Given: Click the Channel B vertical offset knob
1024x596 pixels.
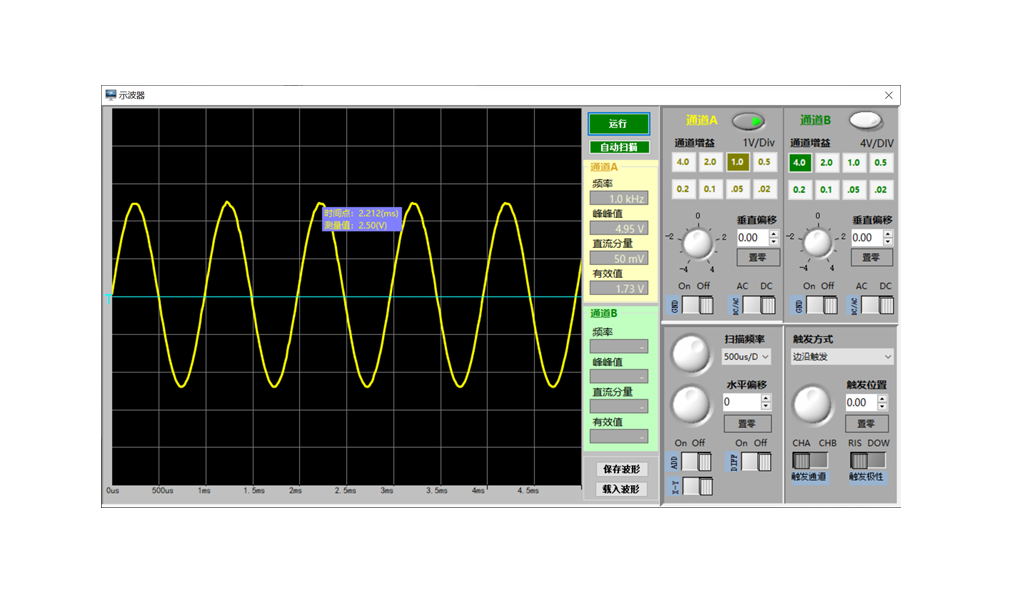Looking at the screenshot, I should pyautogui.click(x=817, y=241).
